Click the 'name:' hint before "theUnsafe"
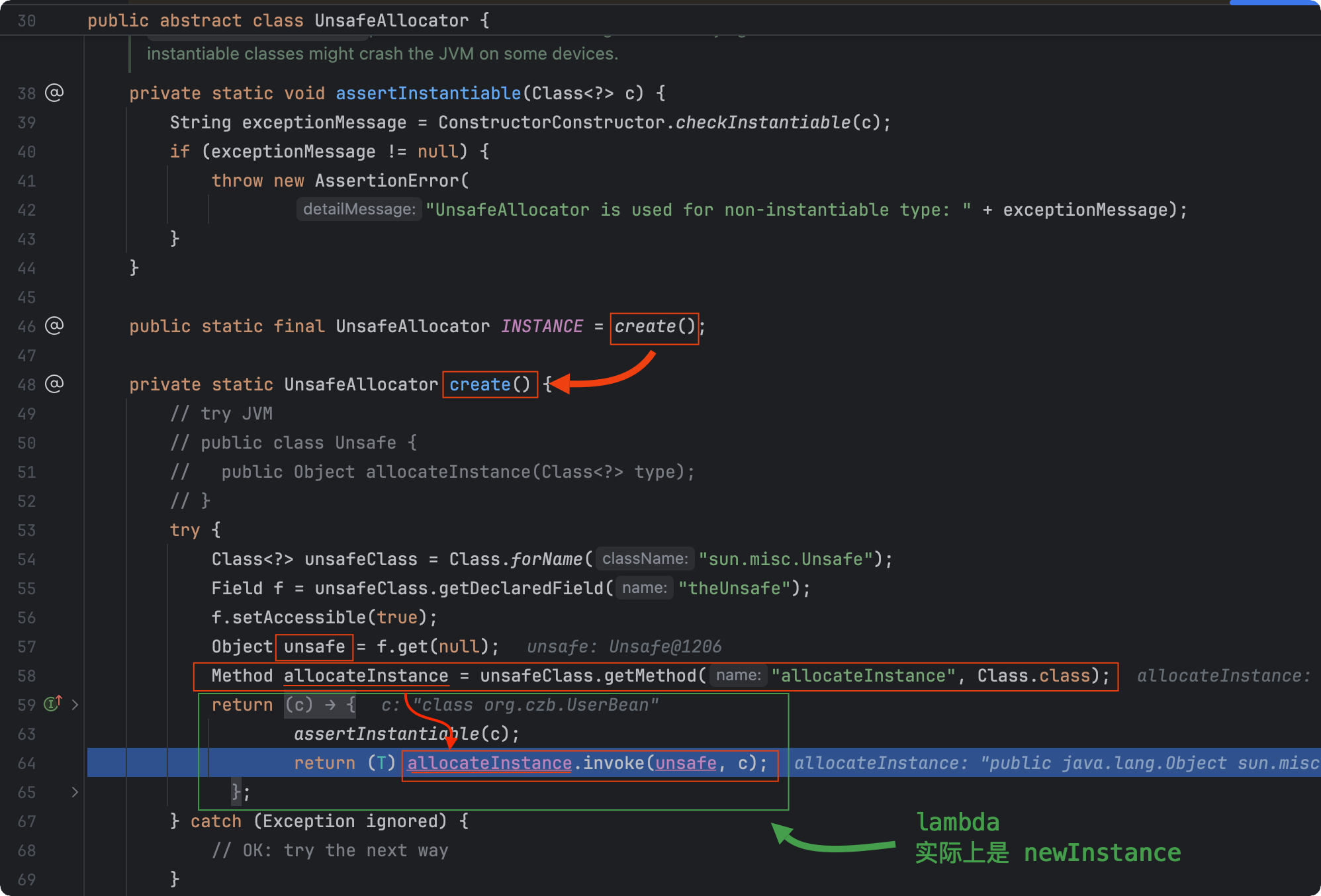1321x896 pixels. pyautogui.click(x=644, y=588)
